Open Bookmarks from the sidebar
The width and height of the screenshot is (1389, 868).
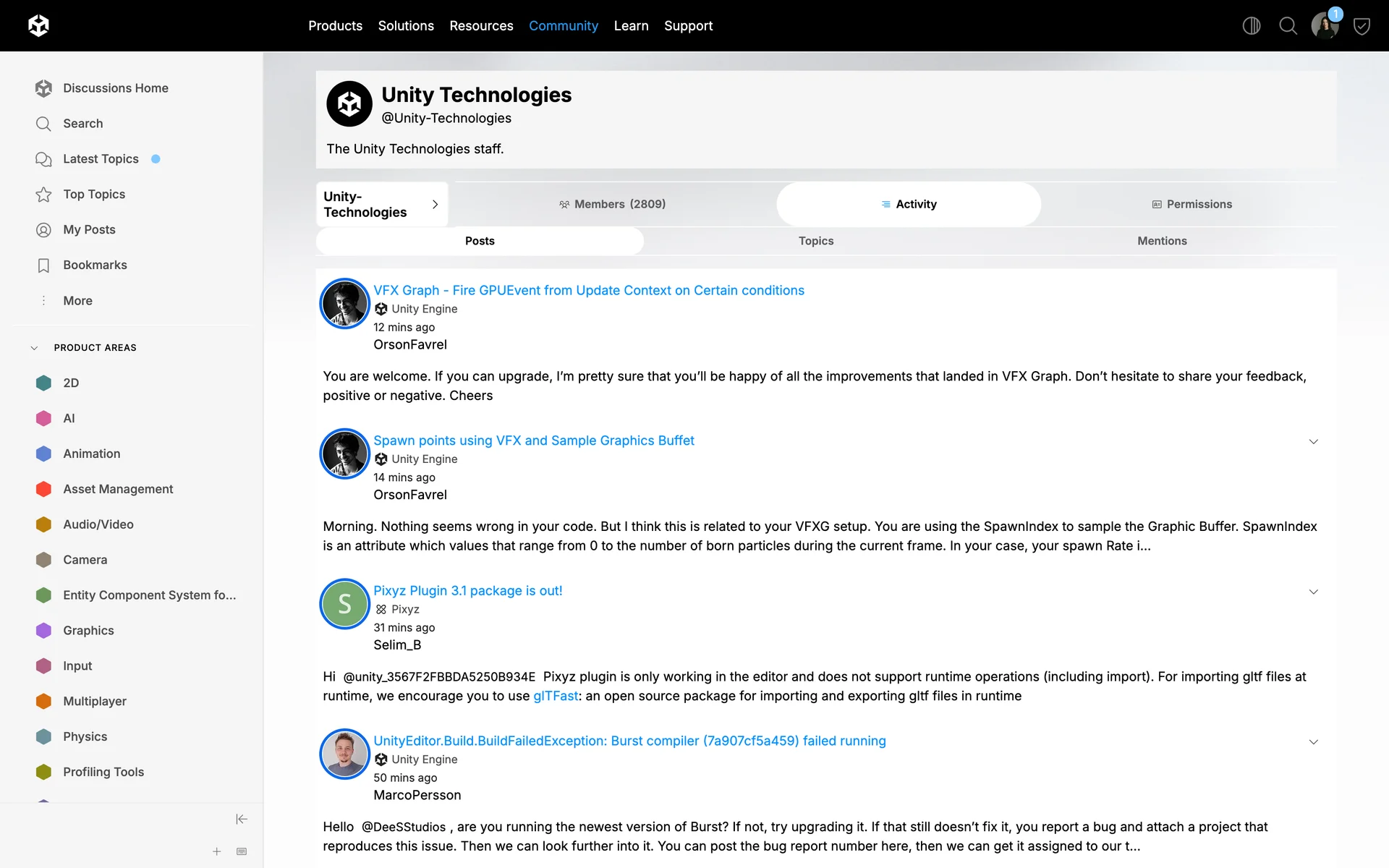pos(95,265)
